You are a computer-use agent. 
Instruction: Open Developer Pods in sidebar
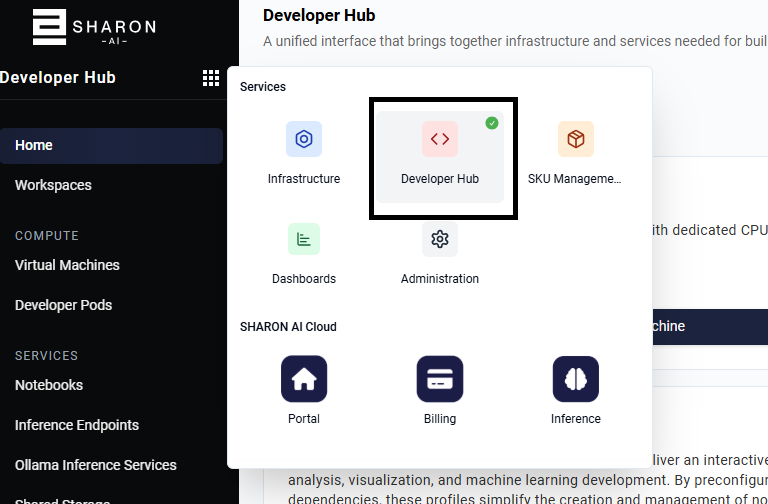63,305
